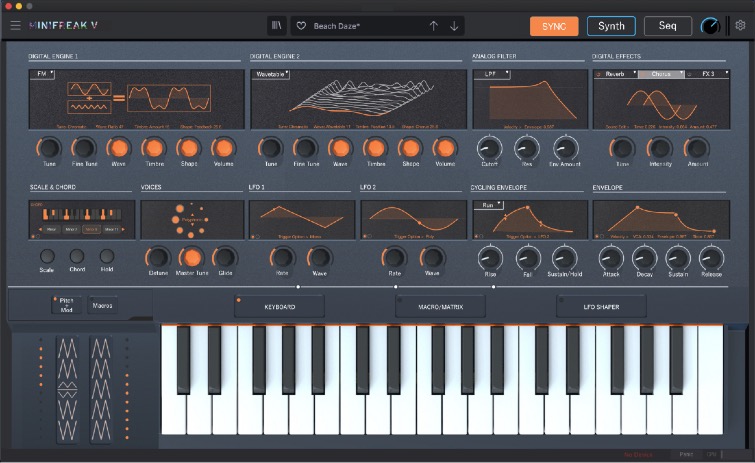Enable the Macros touch strip mode

[102, 306]
